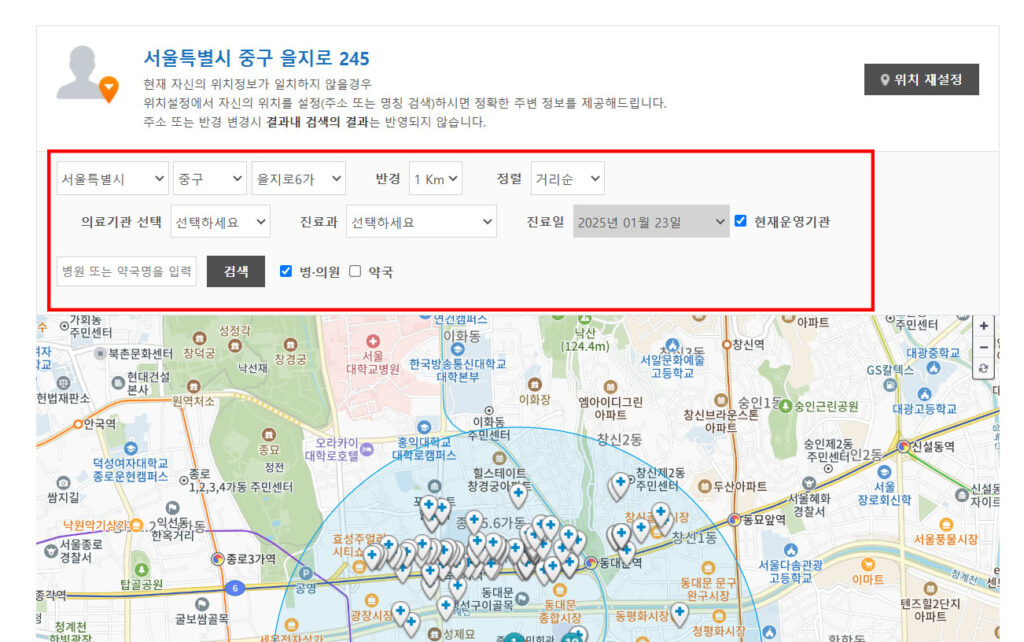Screen dimensions: 1024x642
Task: Expand the 진료과 선택하세요 dropdown
Action: (x=420, y=222)
